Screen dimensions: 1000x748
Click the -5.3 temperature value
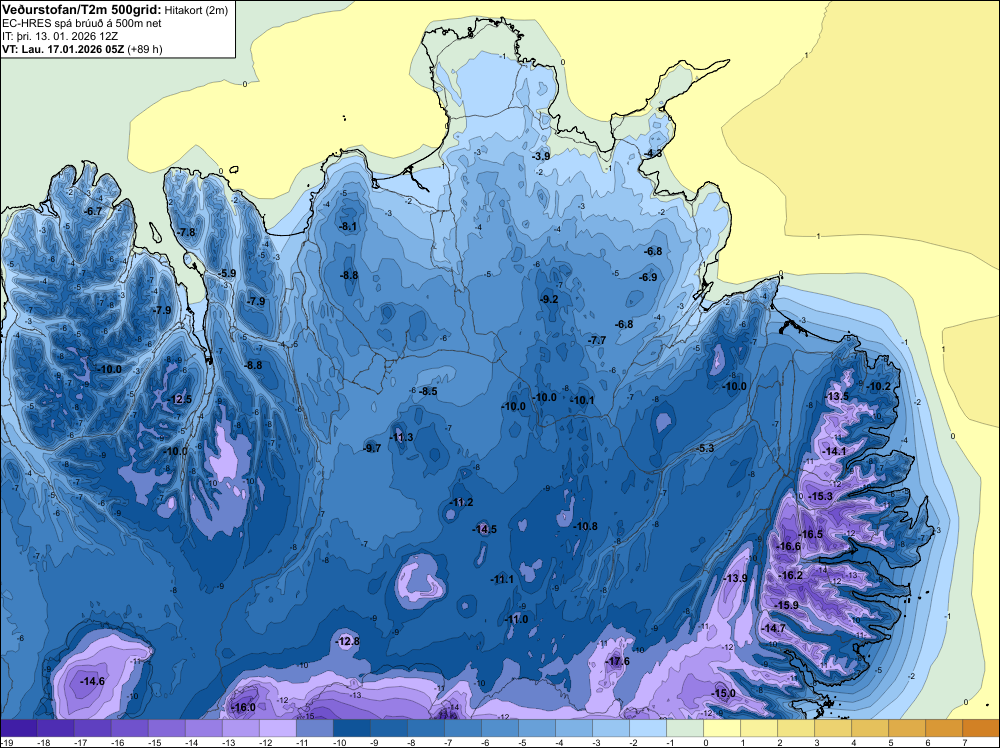(705, 448)
